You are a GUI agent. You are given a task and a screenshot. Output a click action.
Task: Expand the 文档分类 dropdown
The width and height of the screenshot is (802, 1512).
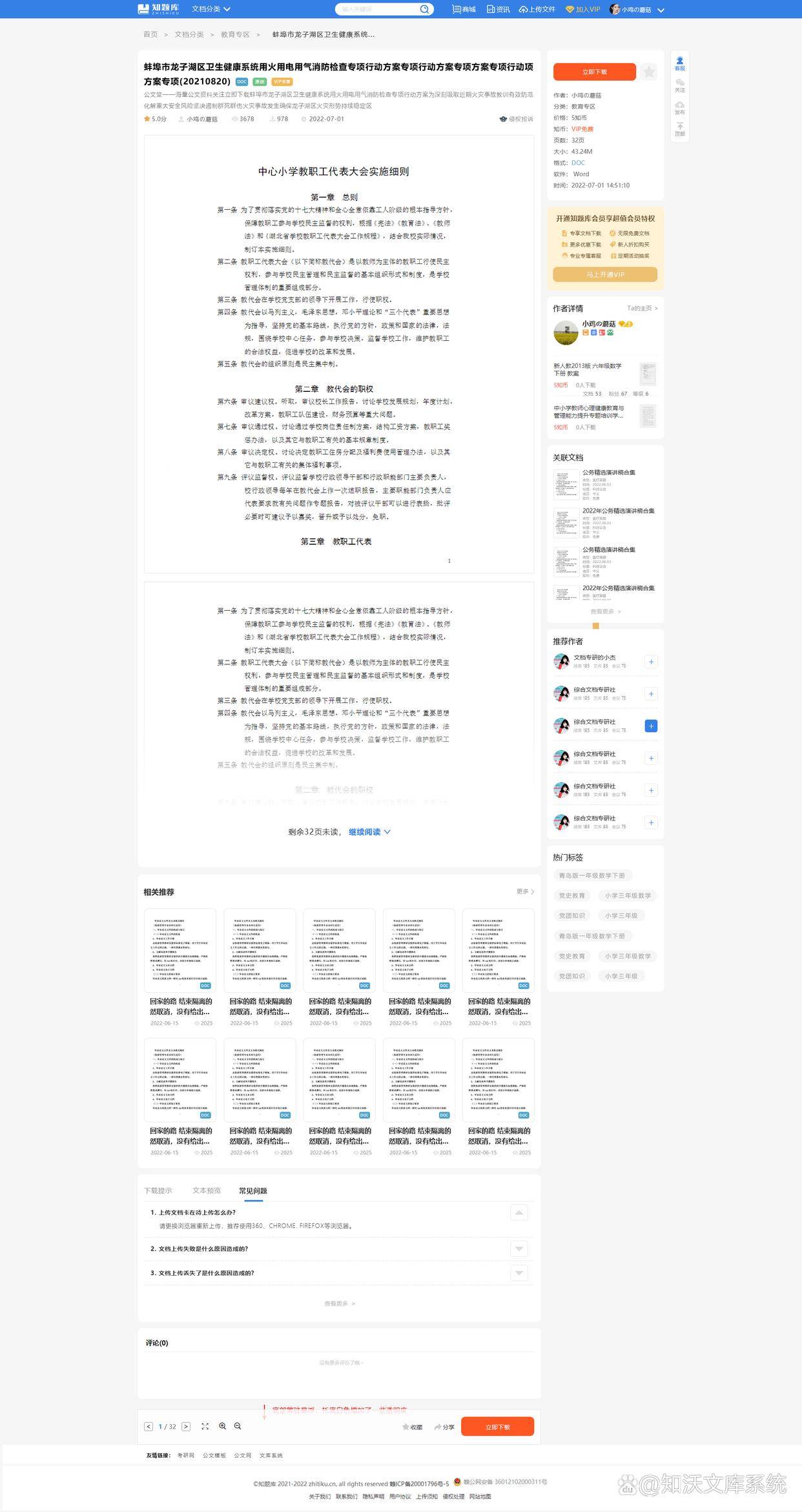tap(211, 9)
